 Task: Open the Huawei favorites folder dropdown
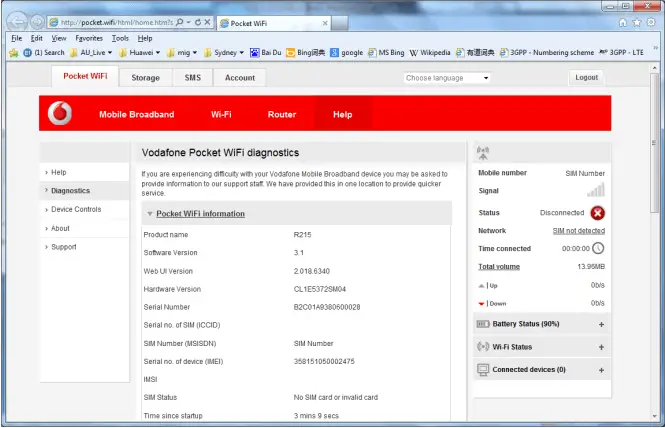140,53
